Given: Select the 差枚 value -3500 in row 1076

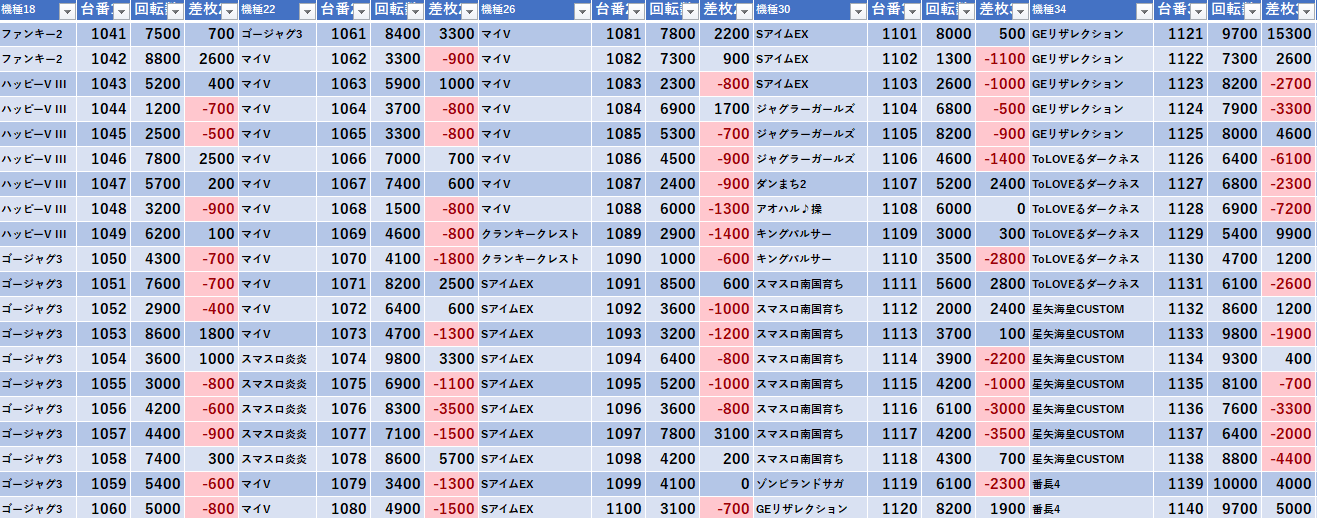Looking at the screenshot, I should point(452,409).
